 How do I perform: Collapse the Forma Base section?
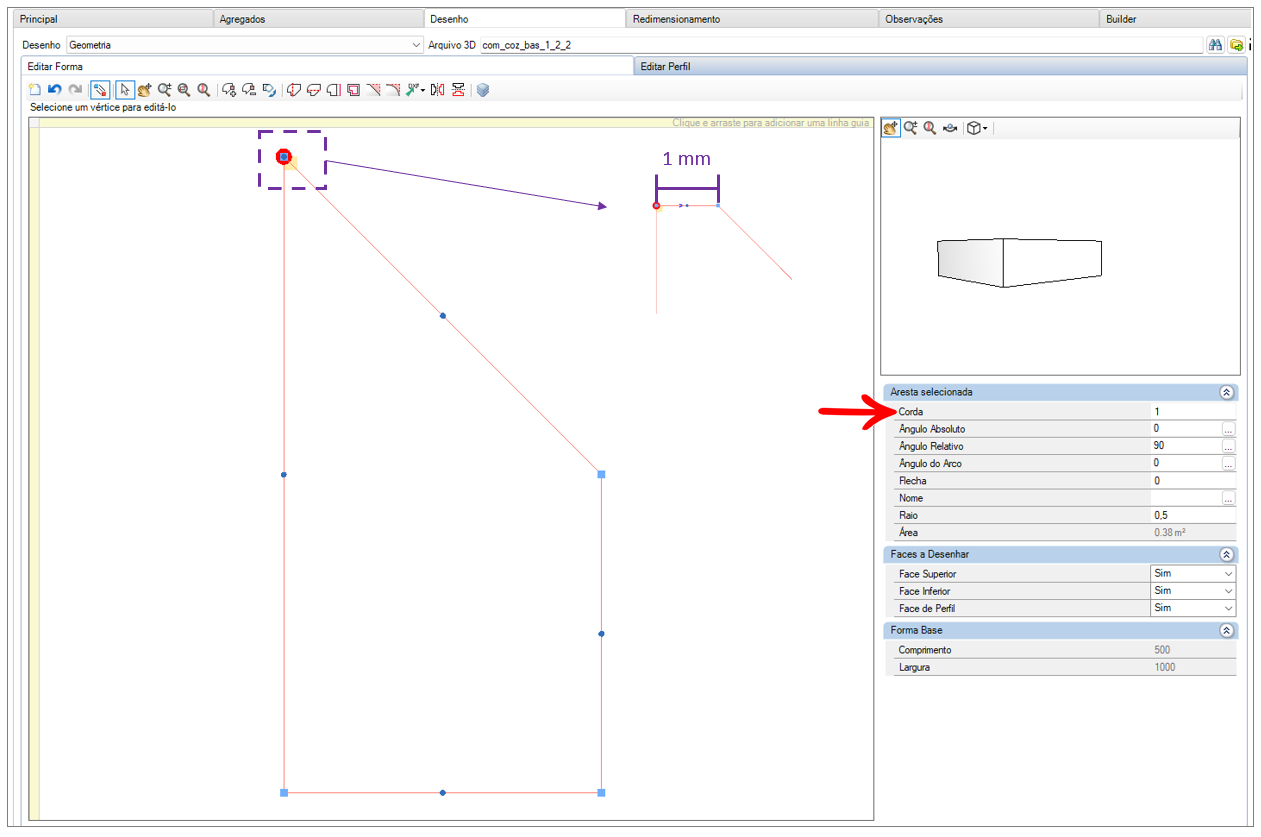(1226, 631)
